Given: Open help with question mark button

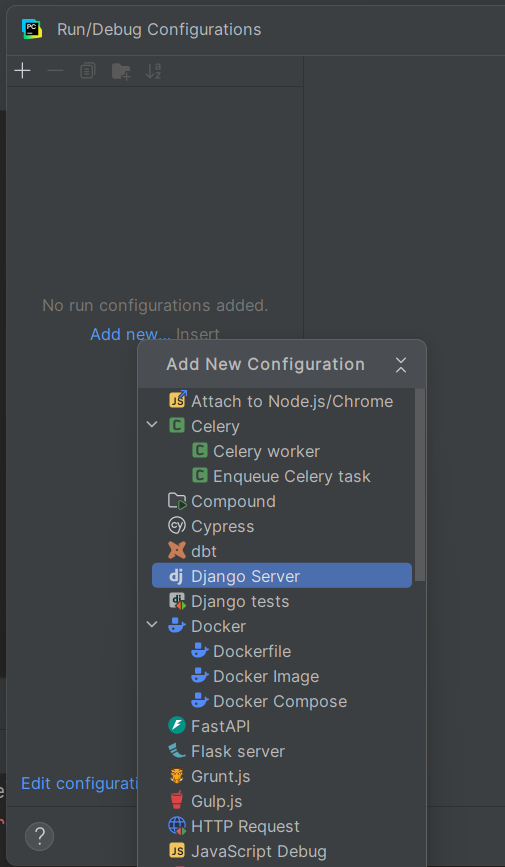Looking at the screenshot, I should coord(39,836).
